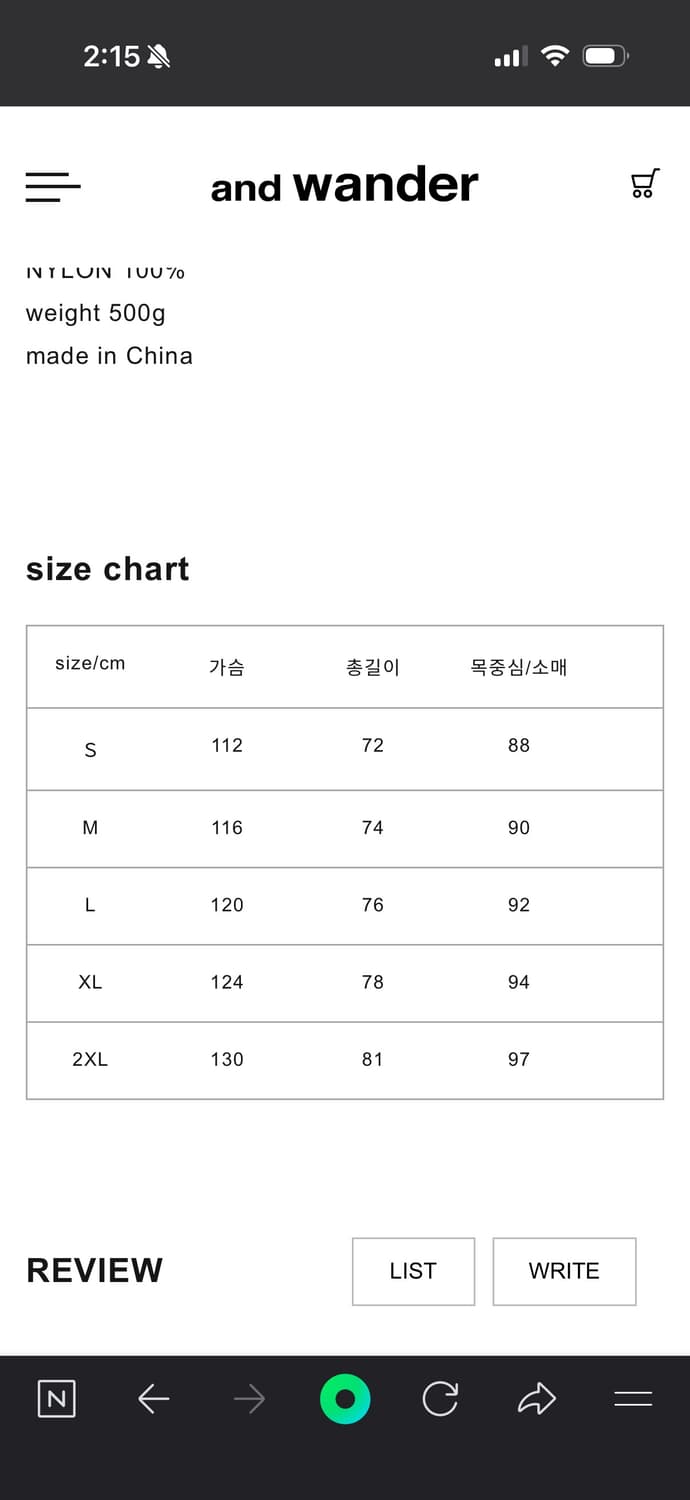Tap the green home button in toolbar
Viewport: 690px width, 1500px height.
point(344,1399)
